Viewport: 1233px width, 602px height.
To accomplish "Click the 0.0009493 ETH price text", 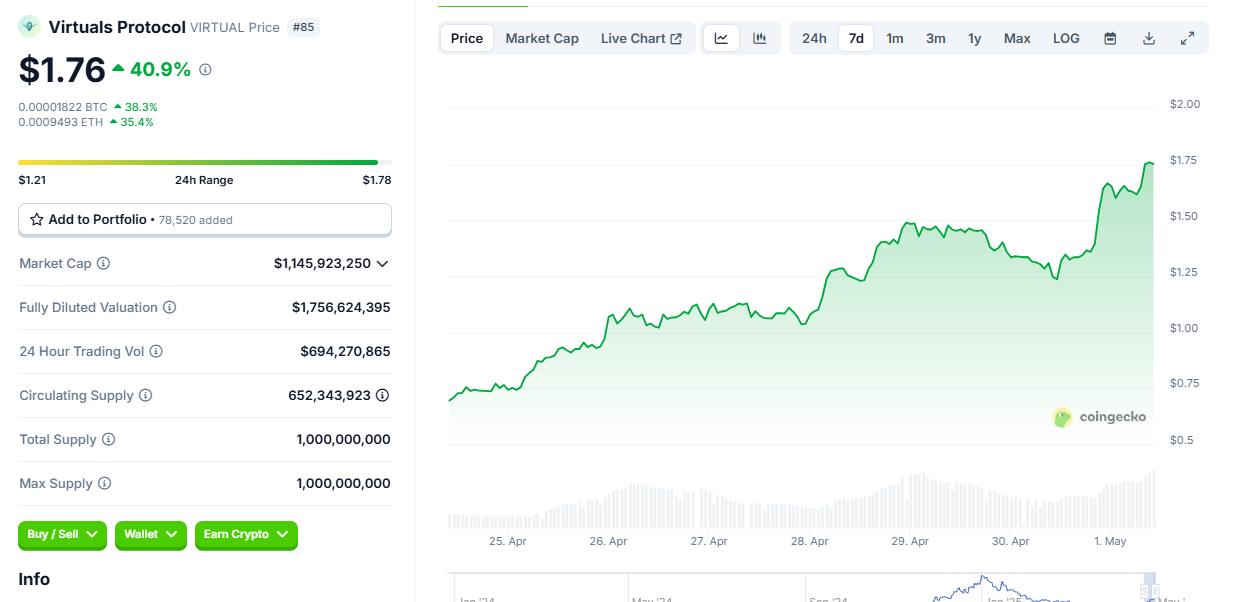I will click(x=61, y=122).
